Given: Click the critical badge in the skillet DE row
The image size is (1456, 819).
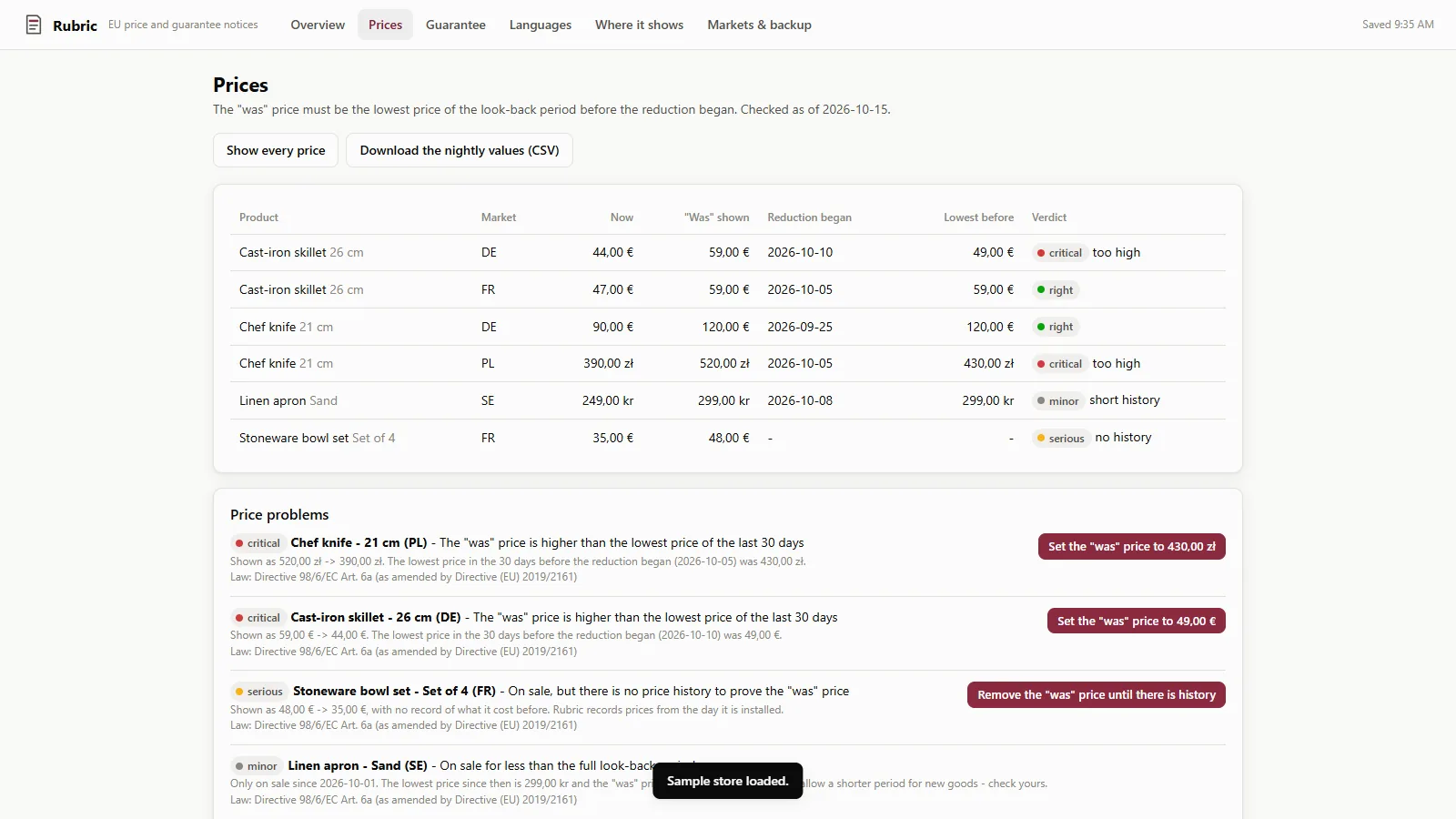Looking at the screenshot, I should pos(1059,253).
